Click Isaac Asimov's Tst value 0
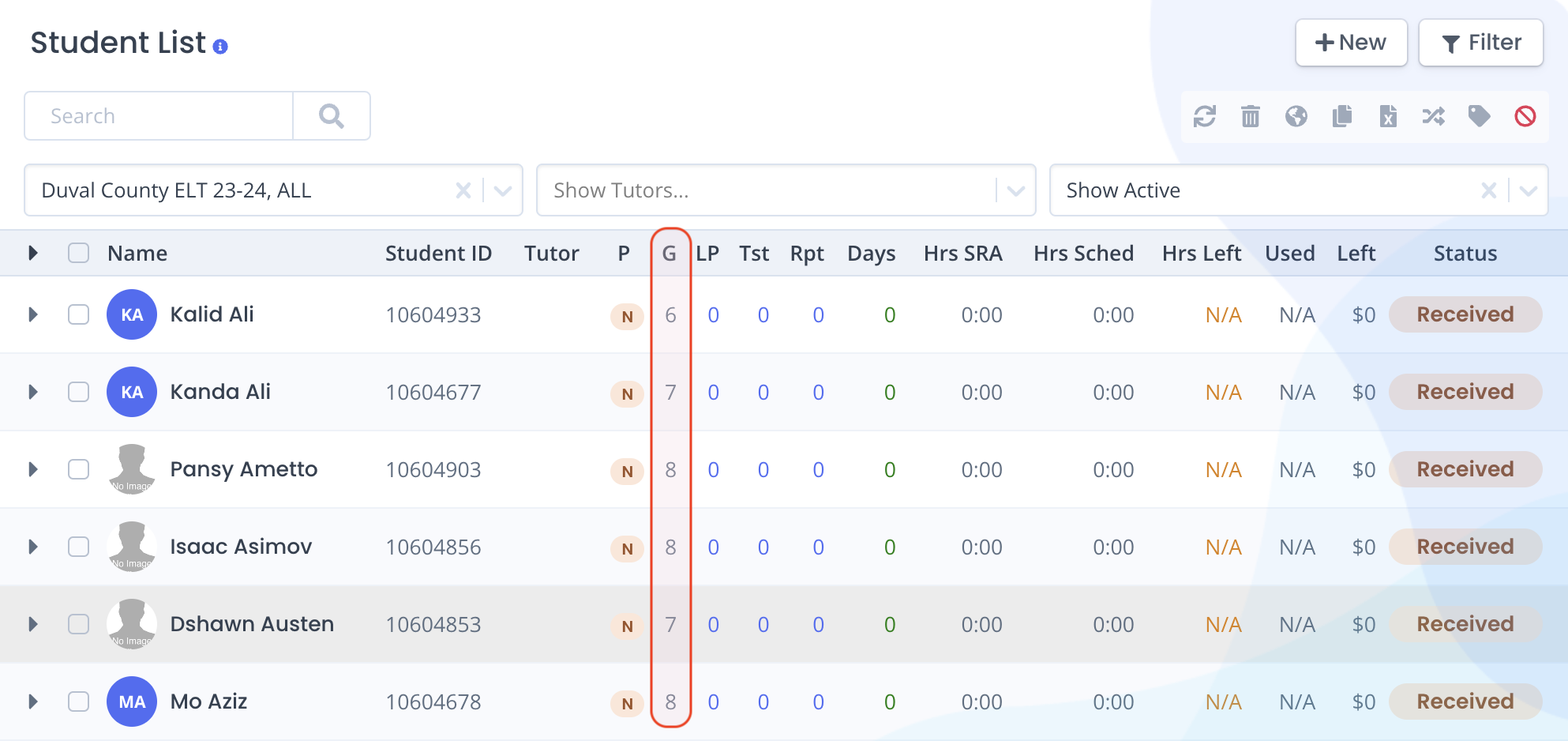This screenshot has width=1568, height=741. coord(763,547)
